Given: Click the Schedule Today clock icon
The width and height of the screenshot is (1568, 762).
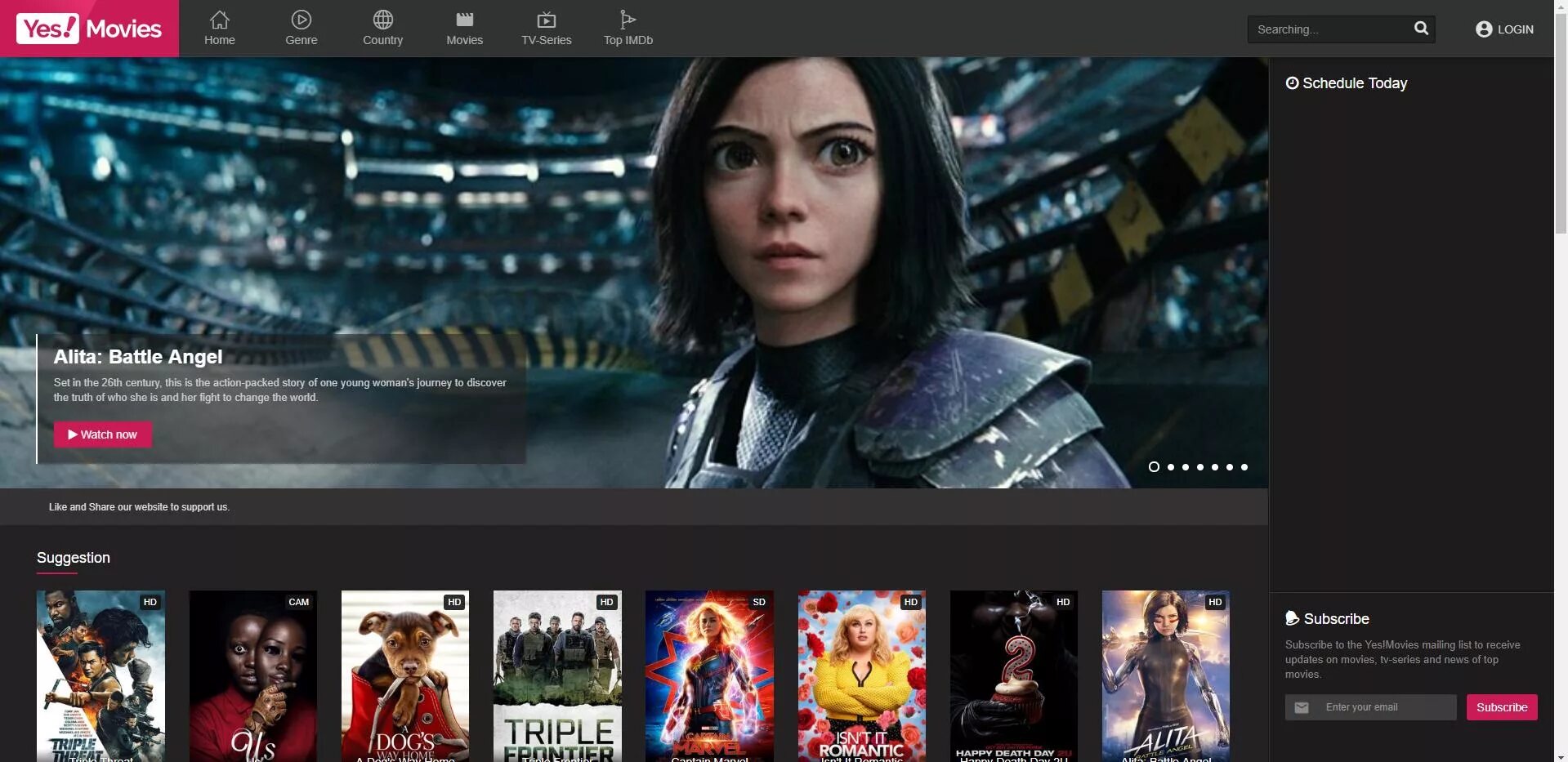Looking at the screenshot, I should click(x=1292, y=82).
